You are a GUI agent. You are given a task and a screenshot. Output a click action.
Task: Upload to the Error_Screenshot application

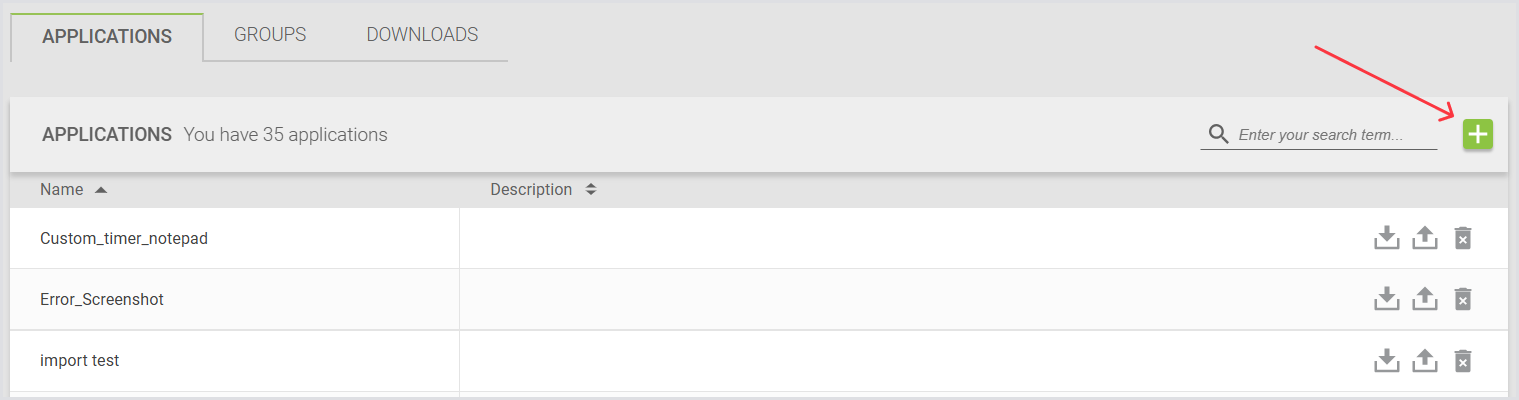coord(1424,299)
